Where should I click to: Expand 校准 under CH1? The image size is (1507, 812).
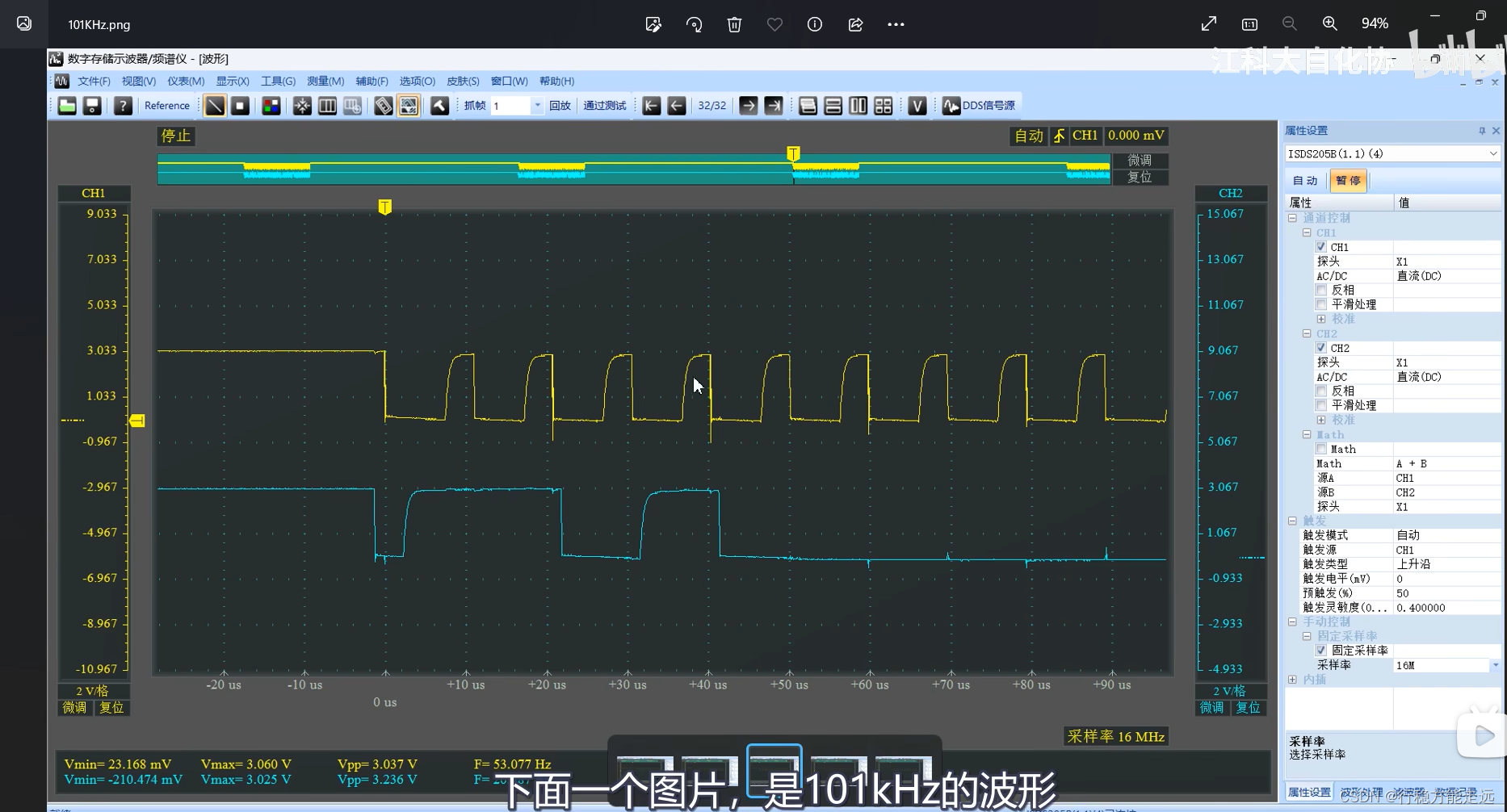(1321, 319)
